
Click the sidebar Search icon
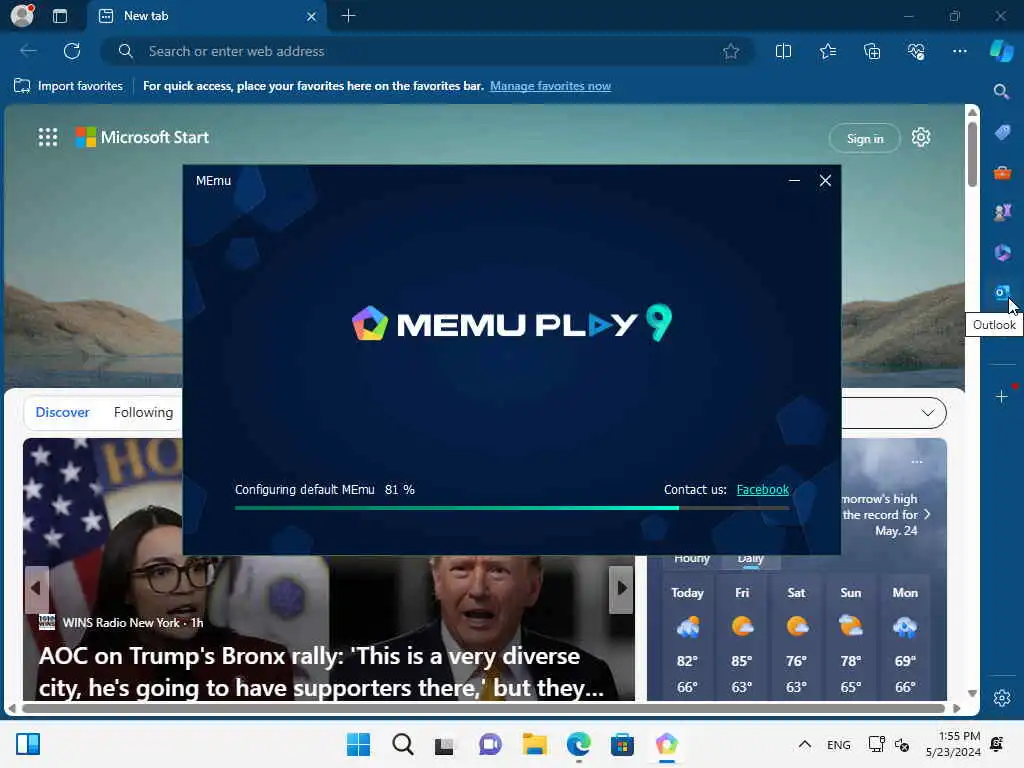(1001, 91)
